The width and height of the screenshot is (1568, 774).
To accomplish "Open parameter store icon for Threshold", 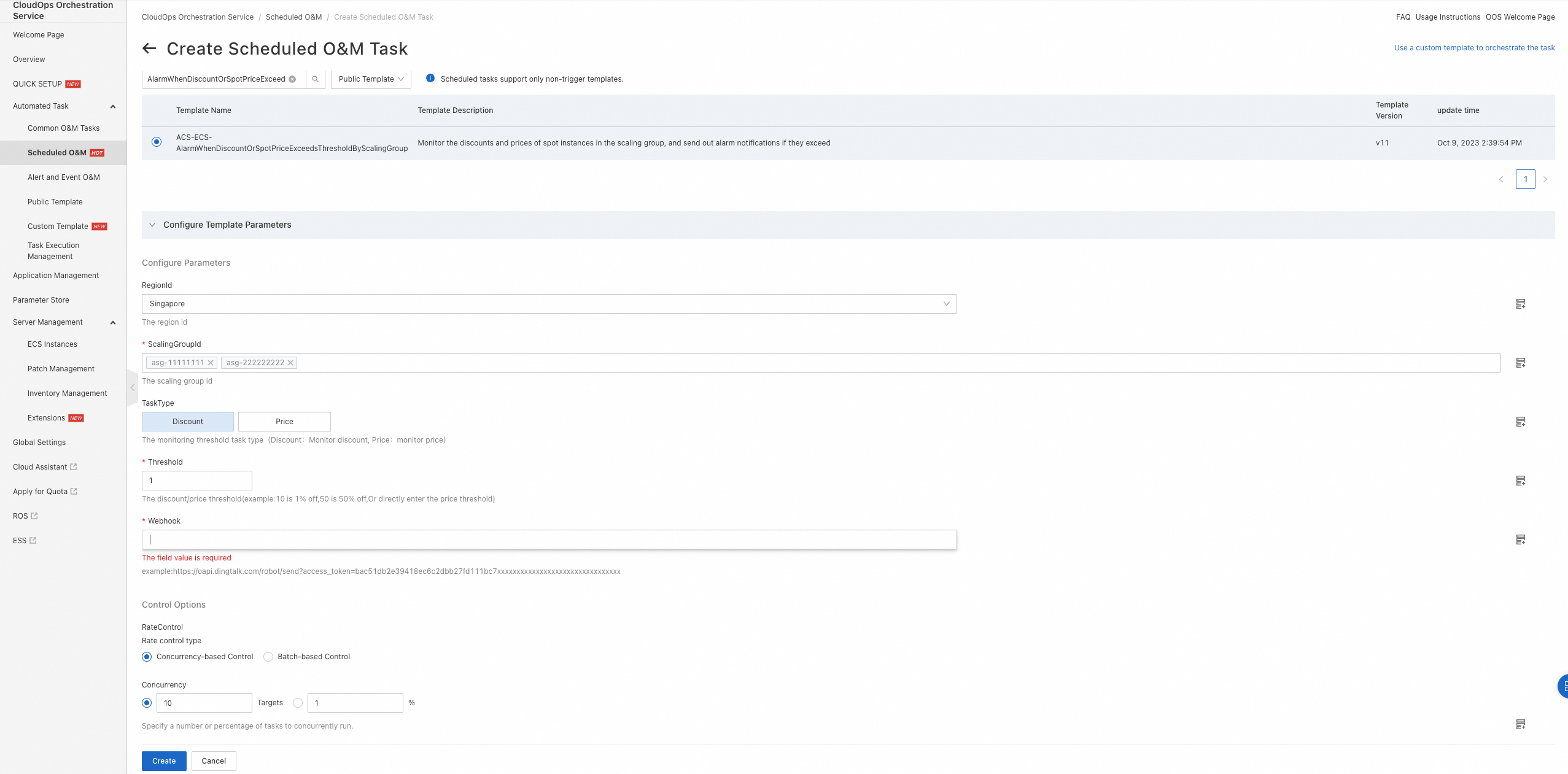I will [1521, 481].
